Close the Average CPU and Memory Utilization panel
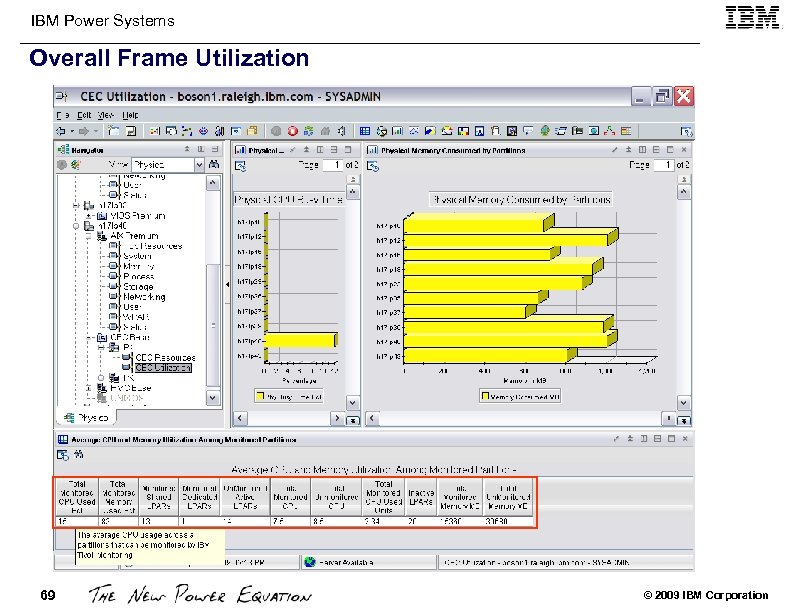791x612 pixels. pyautogui.click(x=685, y=439)
